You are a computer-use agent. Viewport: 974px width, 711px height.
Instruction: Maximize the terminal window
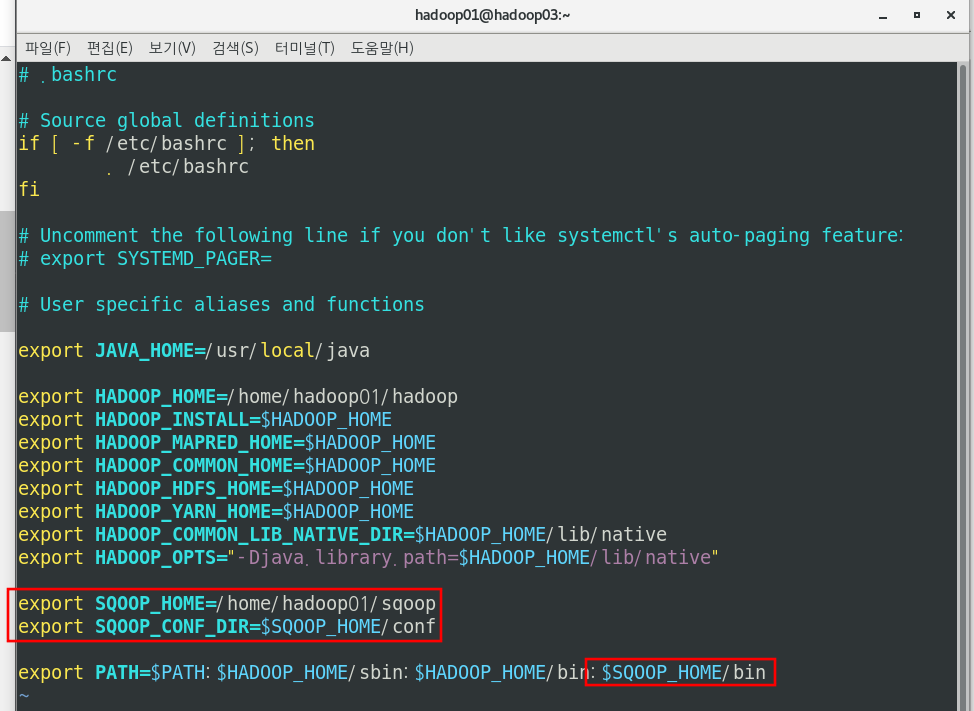coord(917,16)
